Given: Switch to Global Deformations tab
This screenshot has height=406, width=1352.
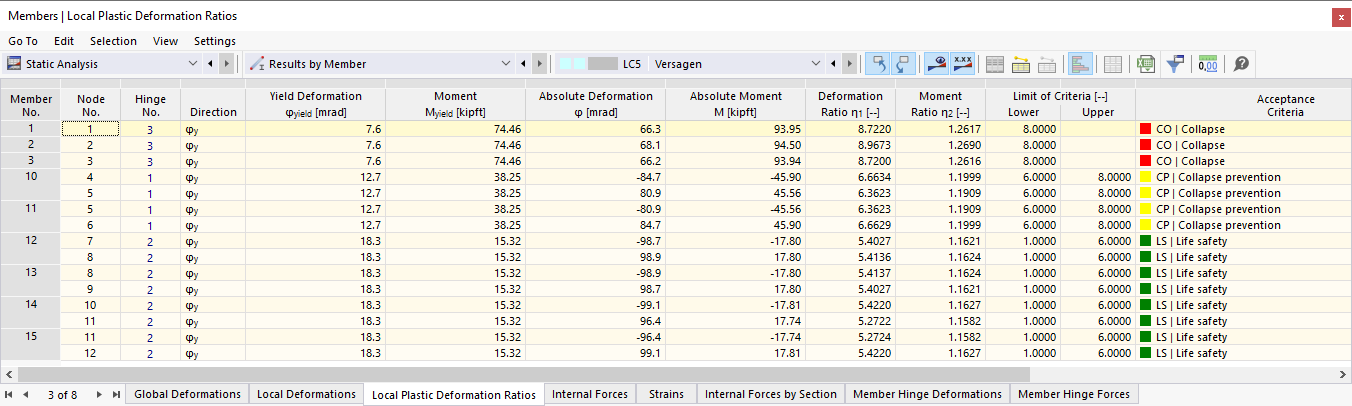Looking at the screenshot, I should click(x=187, y=394).
